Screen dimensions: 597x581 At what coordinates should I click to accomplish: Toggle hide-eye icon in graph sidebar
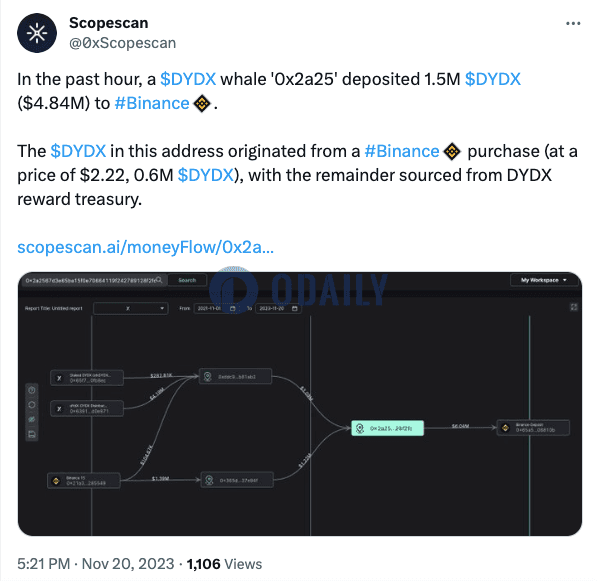click(x=32, y=419)
